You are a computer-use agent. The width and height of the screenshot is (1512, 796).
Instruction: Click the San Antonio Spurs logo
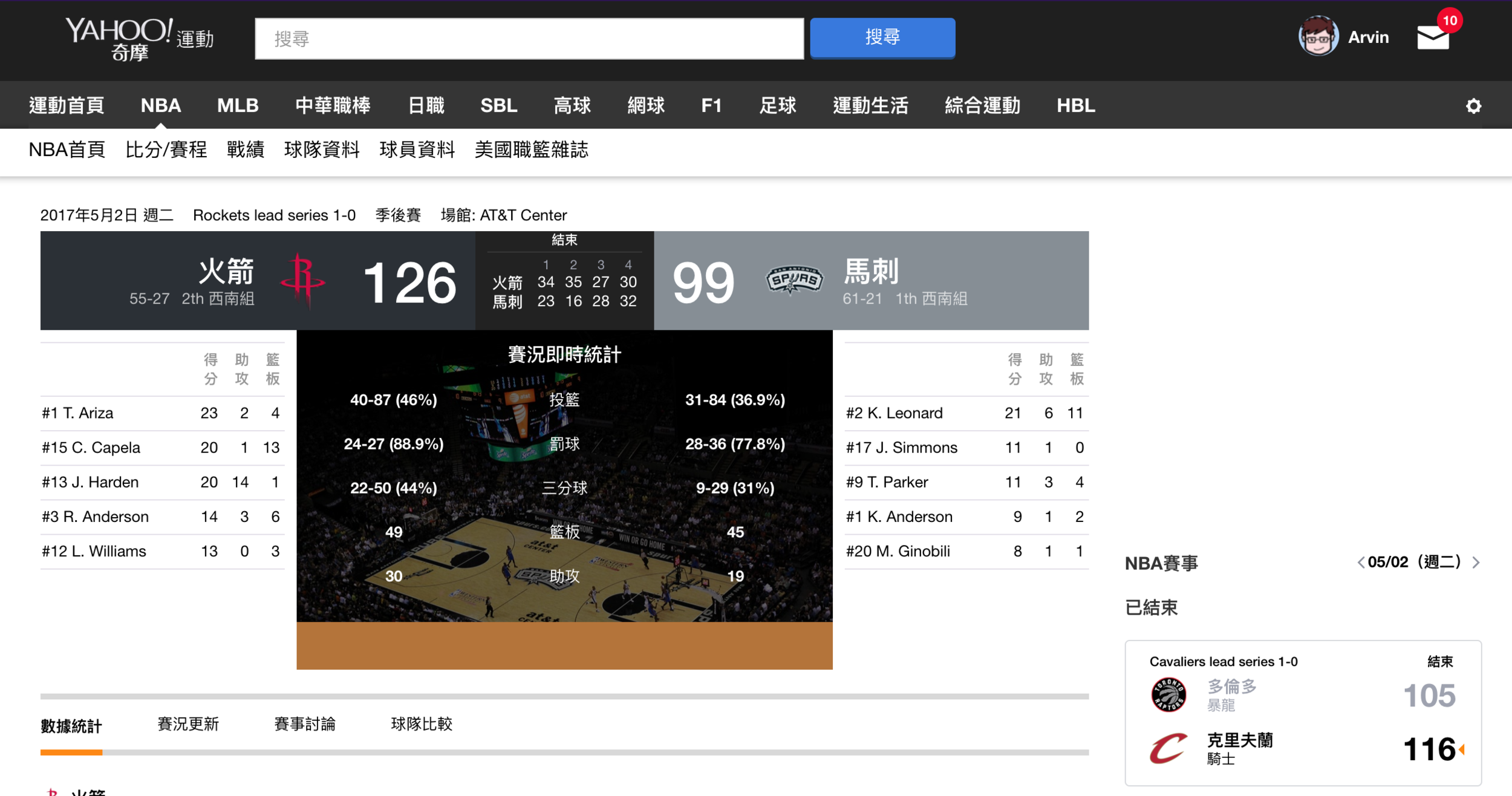pyautogui.click(x=794, y=280)
